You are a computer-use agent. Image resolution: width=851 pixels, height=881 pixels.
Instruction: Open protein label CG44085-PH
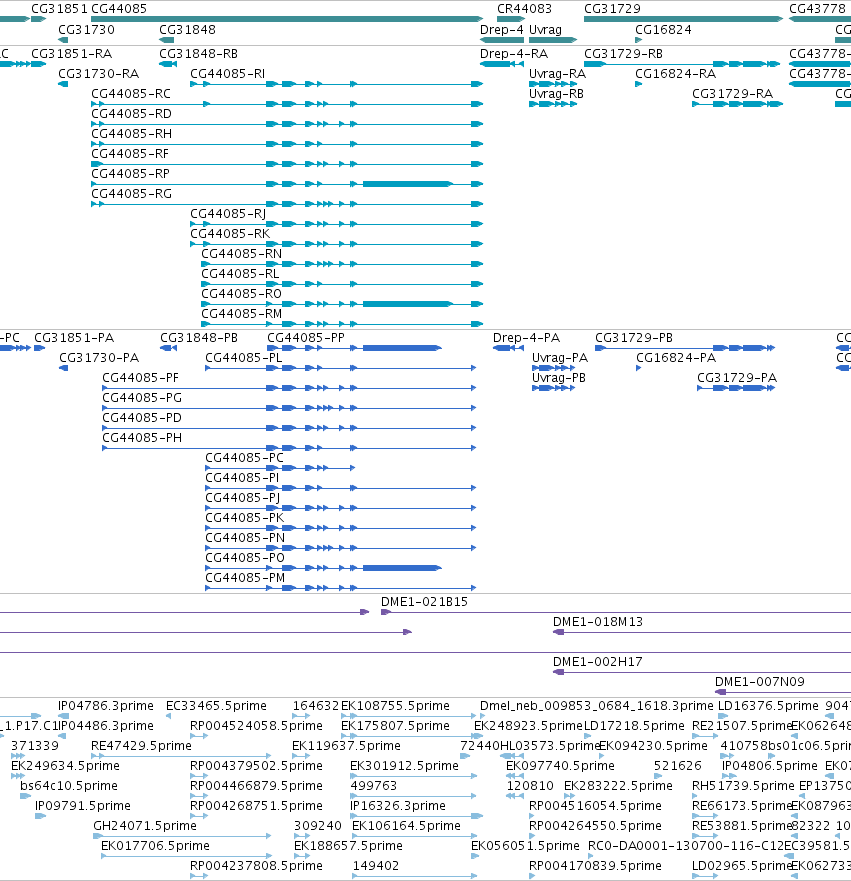pos(142,438)
